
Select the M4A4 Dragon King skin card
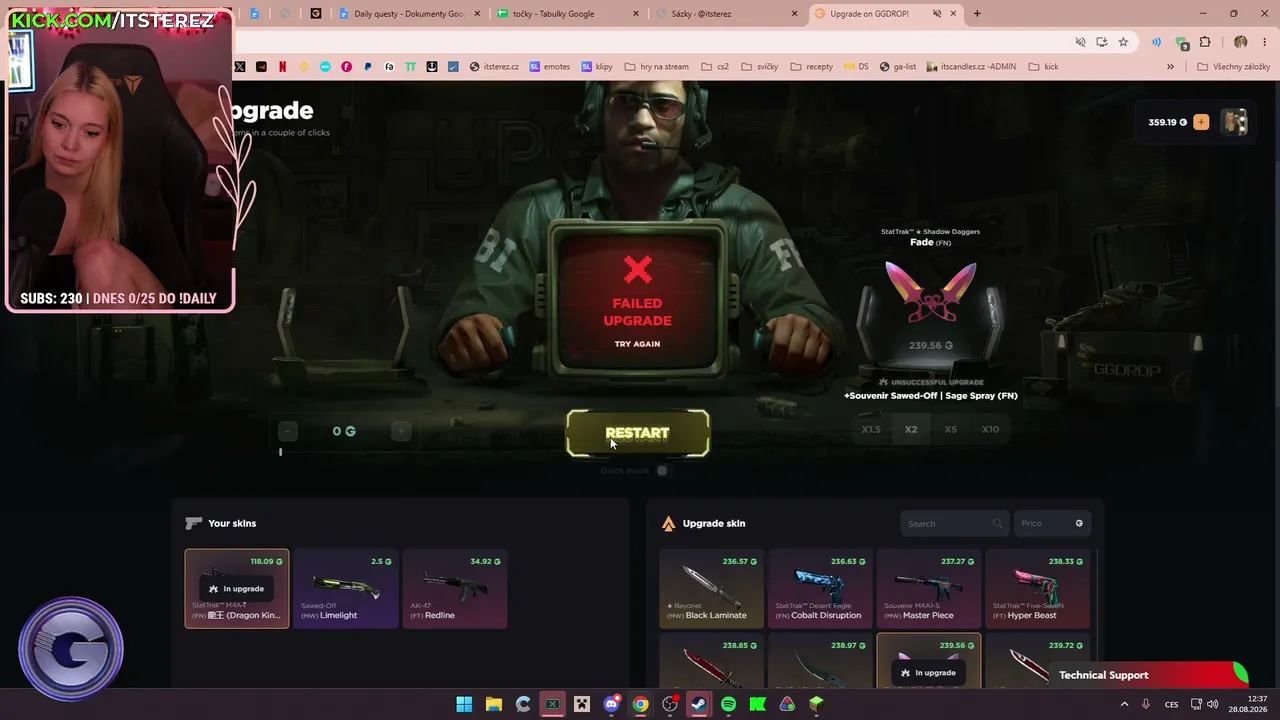[x=237, y=588]
